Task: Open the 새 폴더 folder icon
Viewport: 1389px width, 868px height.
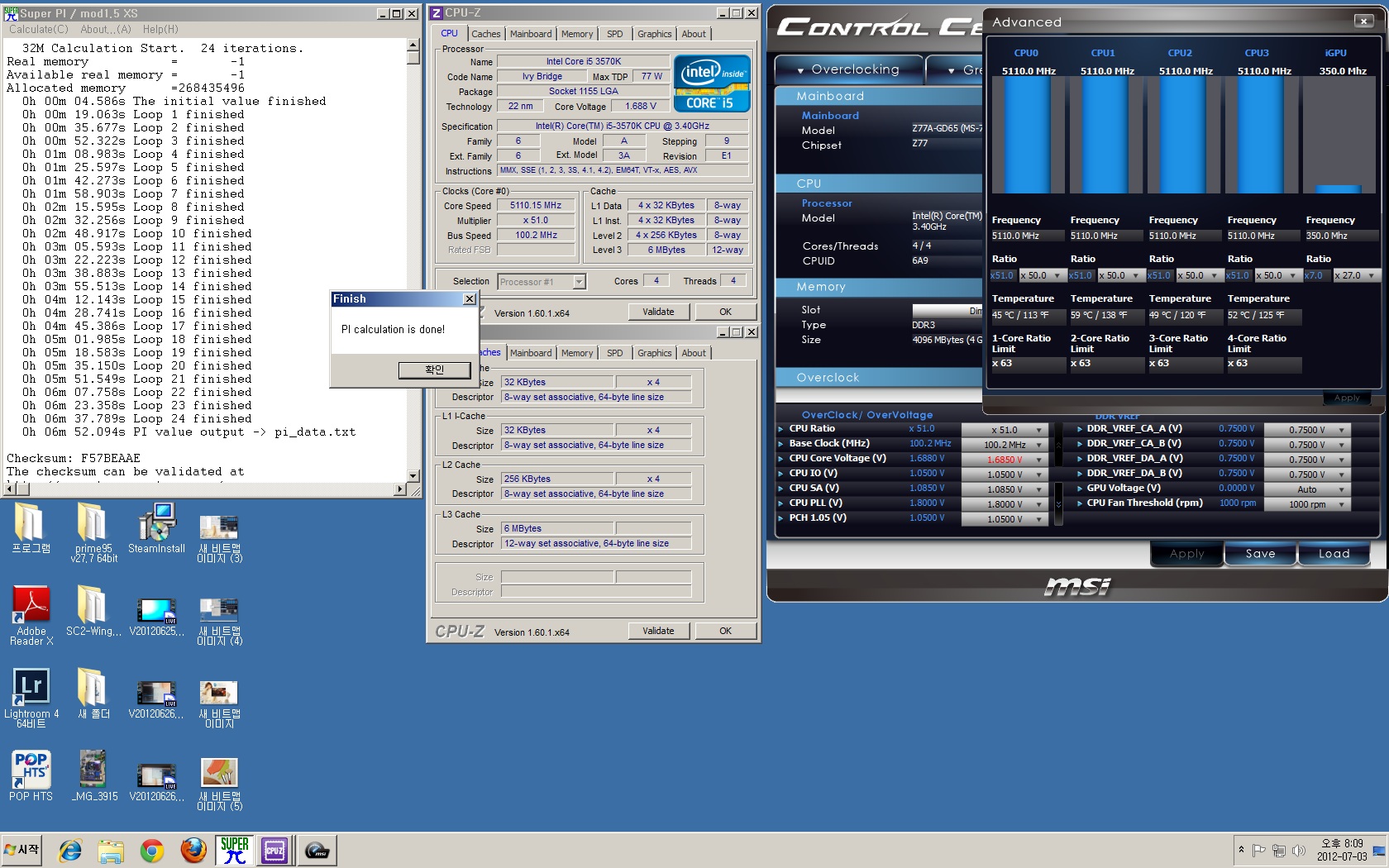Action: coord(93,694)
